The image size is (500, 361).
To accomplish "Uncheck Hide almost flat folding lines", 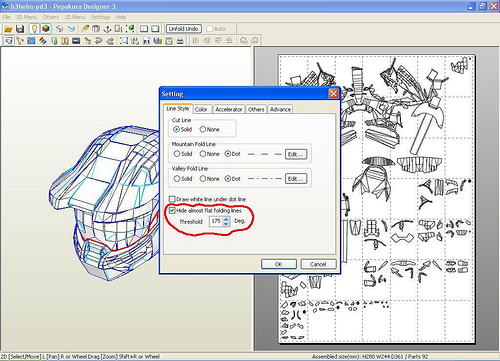I will point(172,210).
